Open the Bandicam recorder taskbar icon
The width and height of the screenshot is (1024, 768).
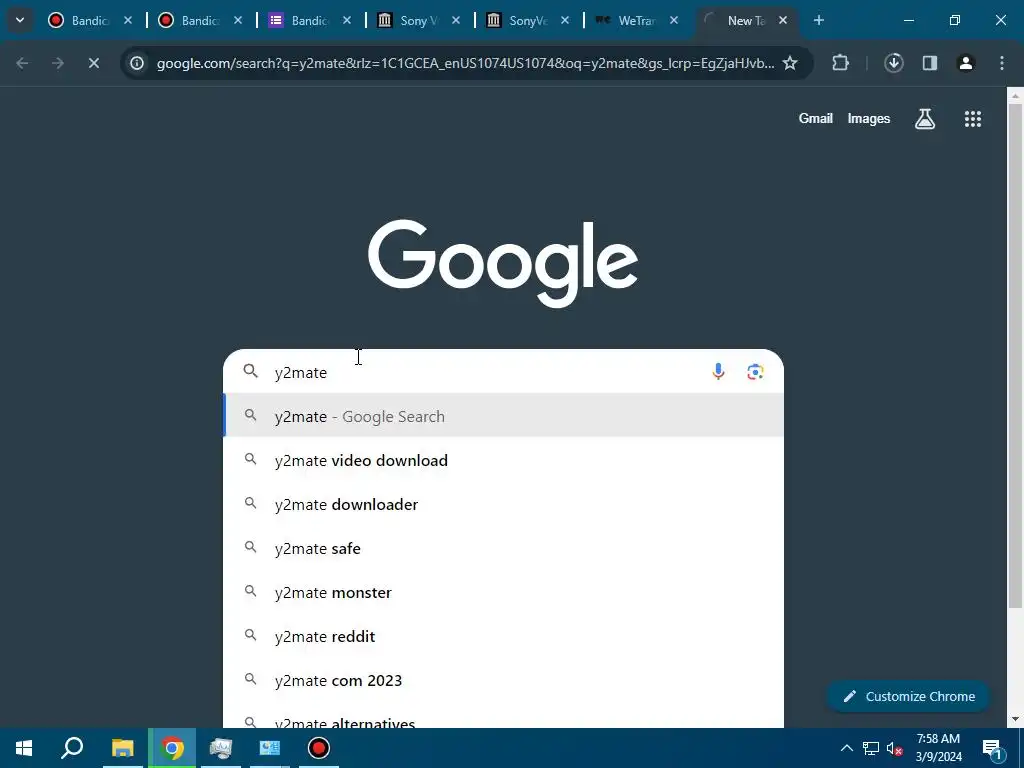319,748
